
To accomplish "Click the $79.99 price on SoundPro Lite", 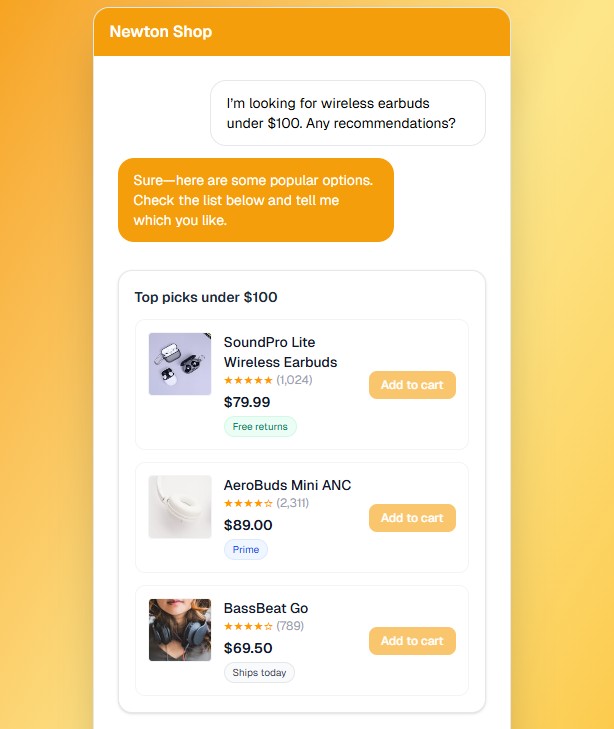I will coord(247,402).
